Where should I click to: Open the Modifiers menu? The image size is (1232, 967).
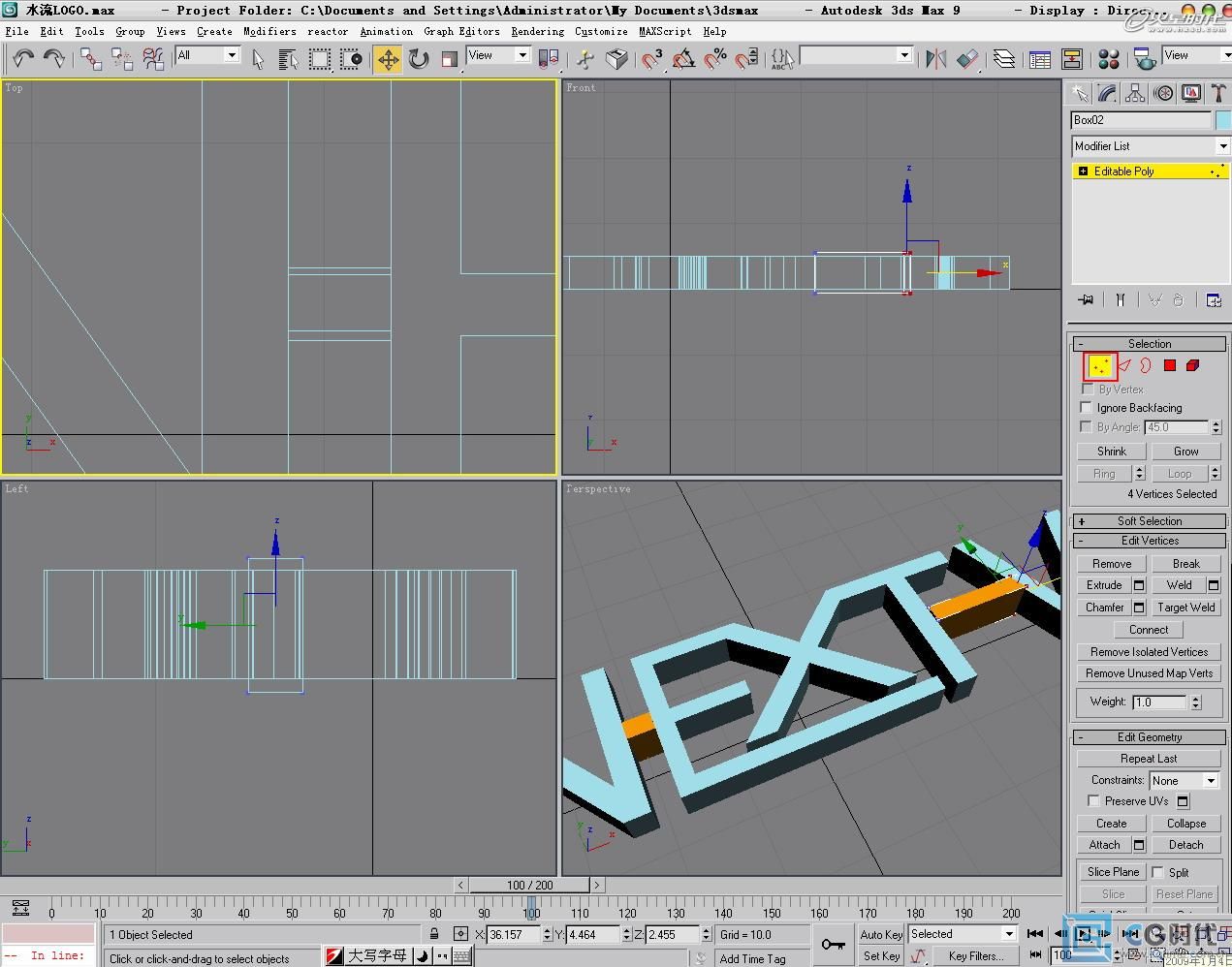click(x=269, y=31)
